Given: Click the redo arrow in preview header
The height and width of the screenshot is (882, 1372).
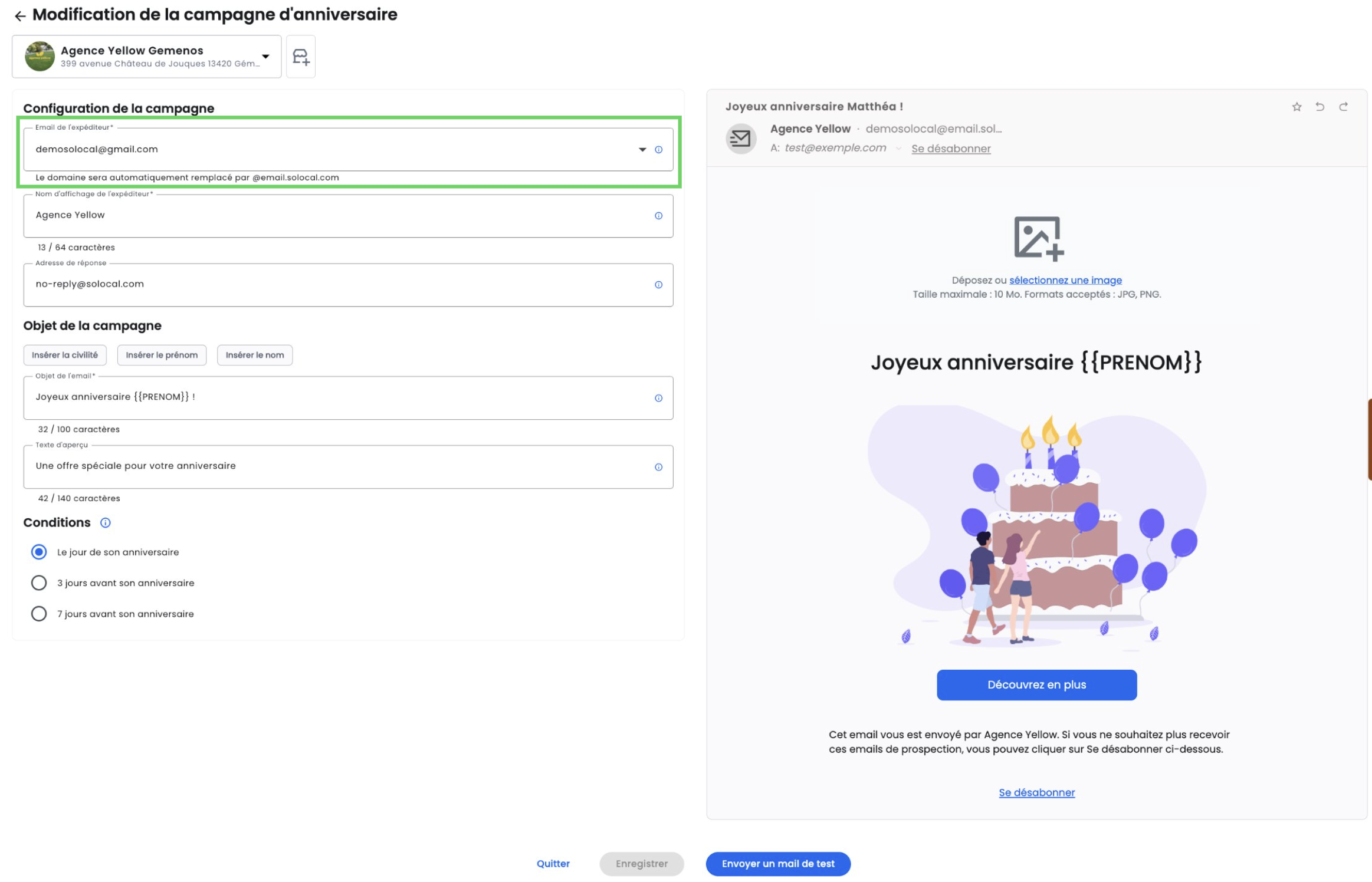Looking at the screenshot, I should tap(1344, 107).
